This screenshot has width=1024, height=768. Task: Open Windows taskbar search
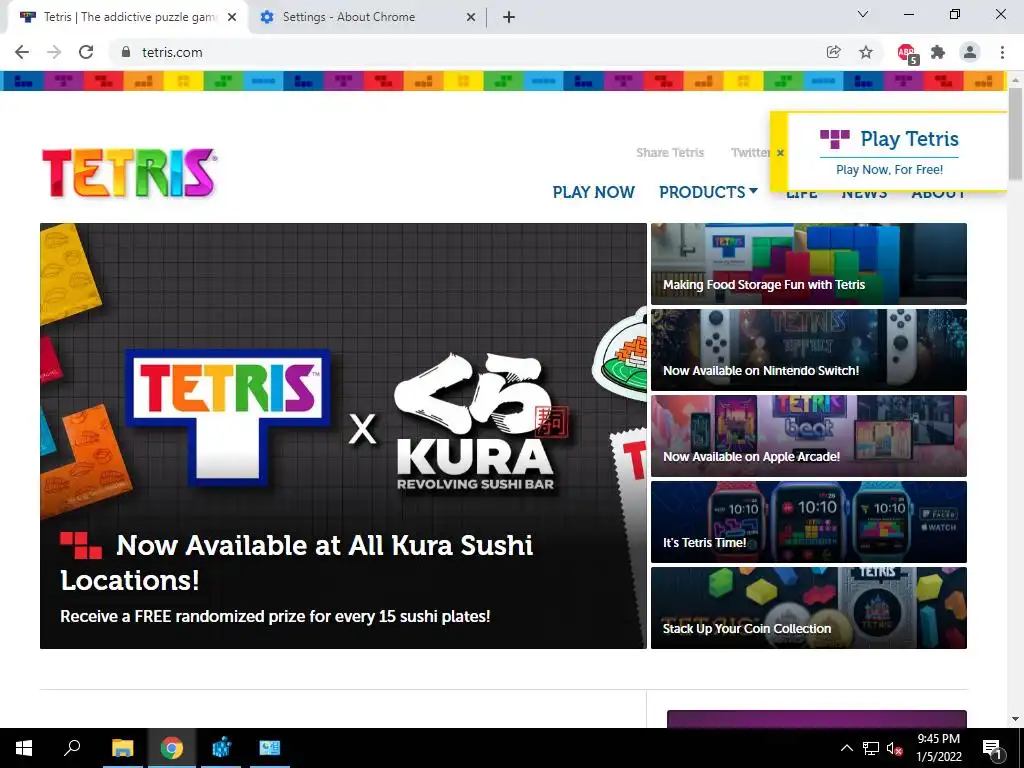click(72, 748)
